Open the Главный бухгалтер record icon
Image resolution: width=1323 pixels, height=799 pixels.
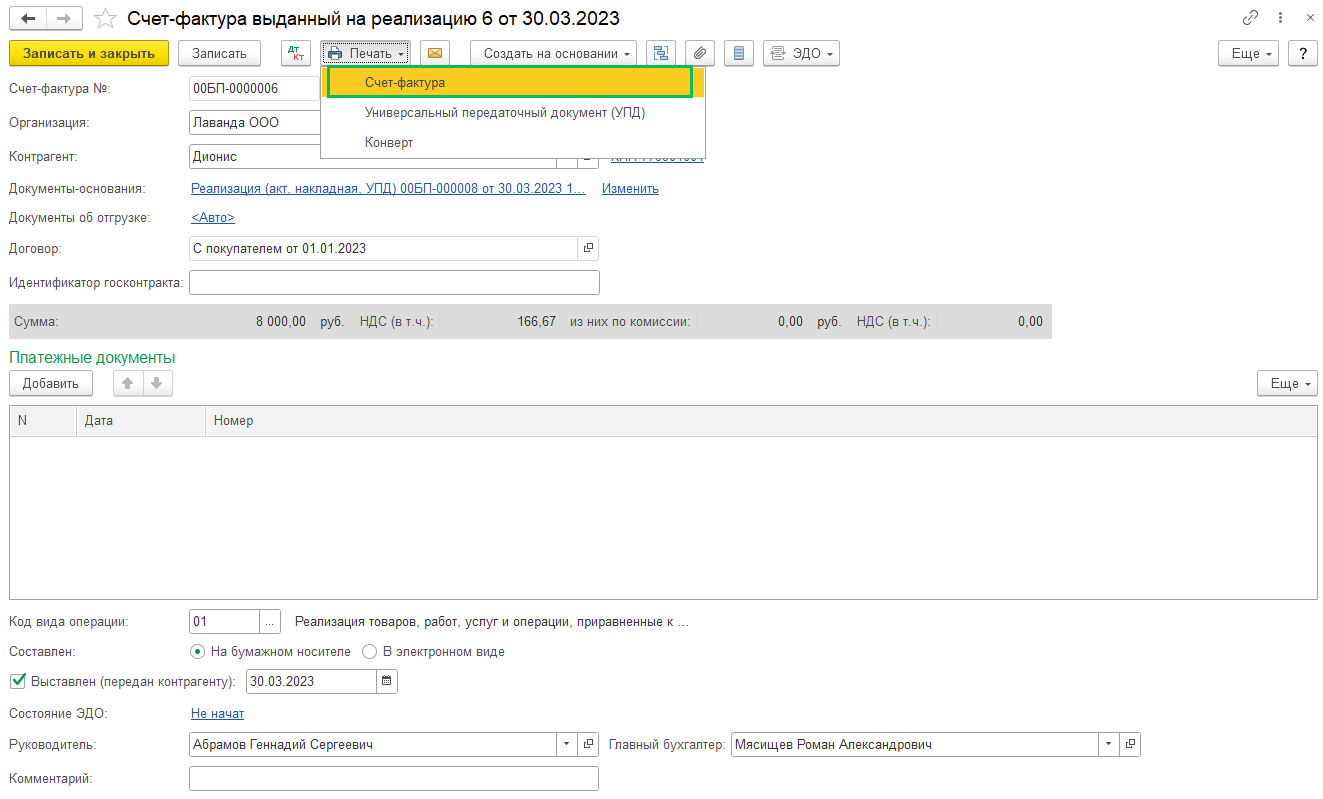1130,744
